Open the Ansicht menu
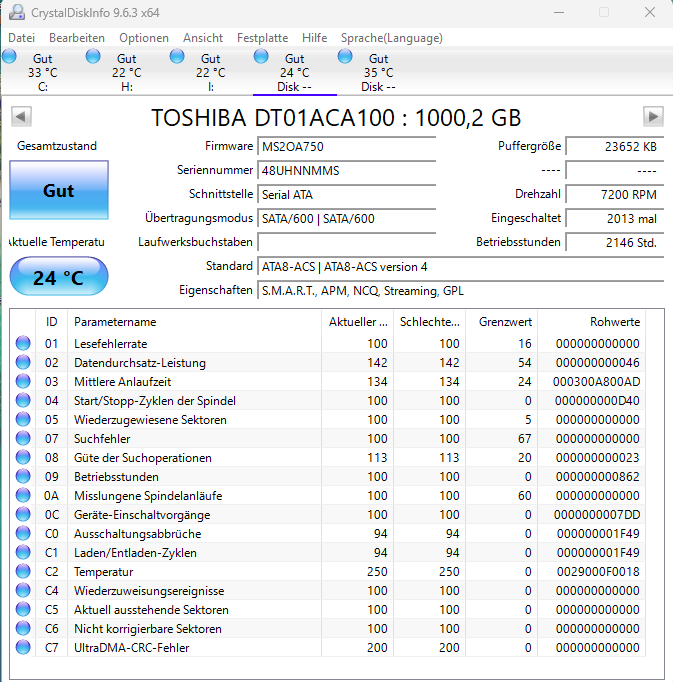 click(x=203, y=38)
